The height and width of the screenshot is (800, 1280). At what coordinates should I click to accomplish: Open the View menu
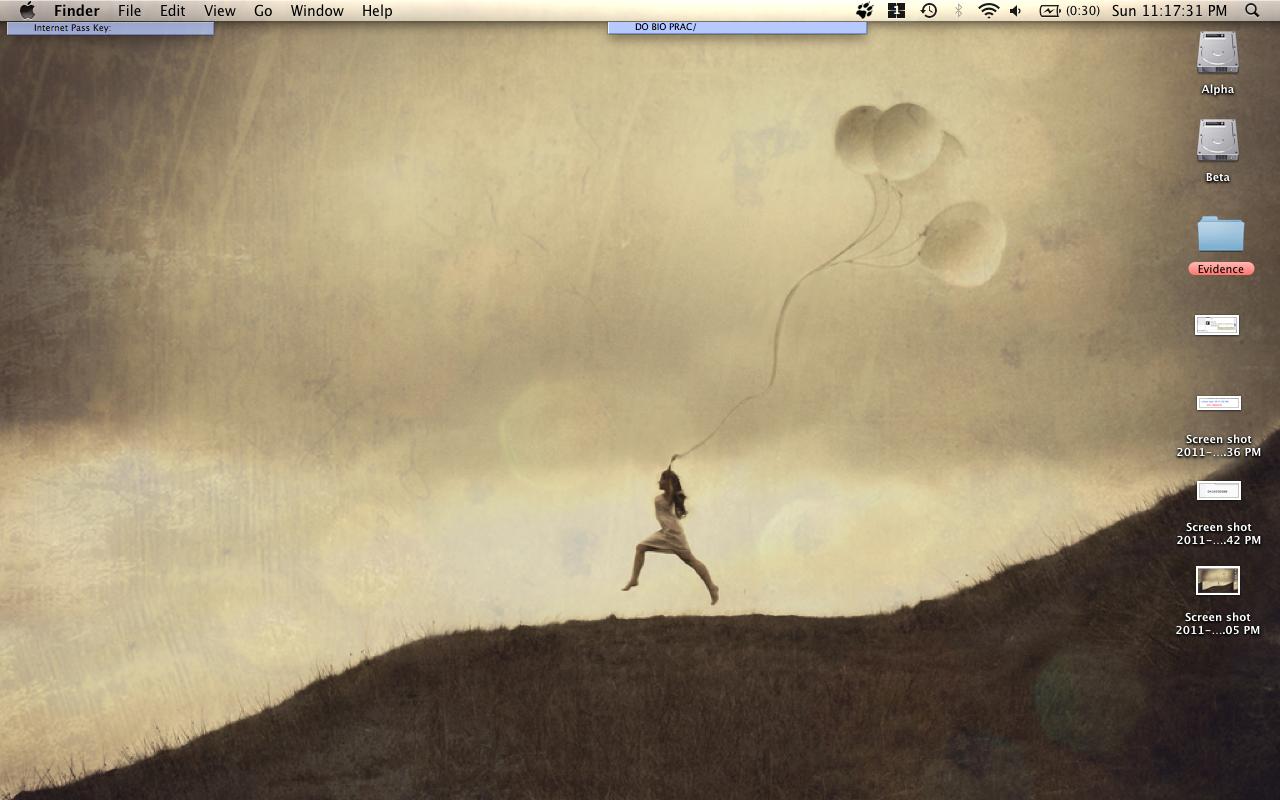coord(220,11)
